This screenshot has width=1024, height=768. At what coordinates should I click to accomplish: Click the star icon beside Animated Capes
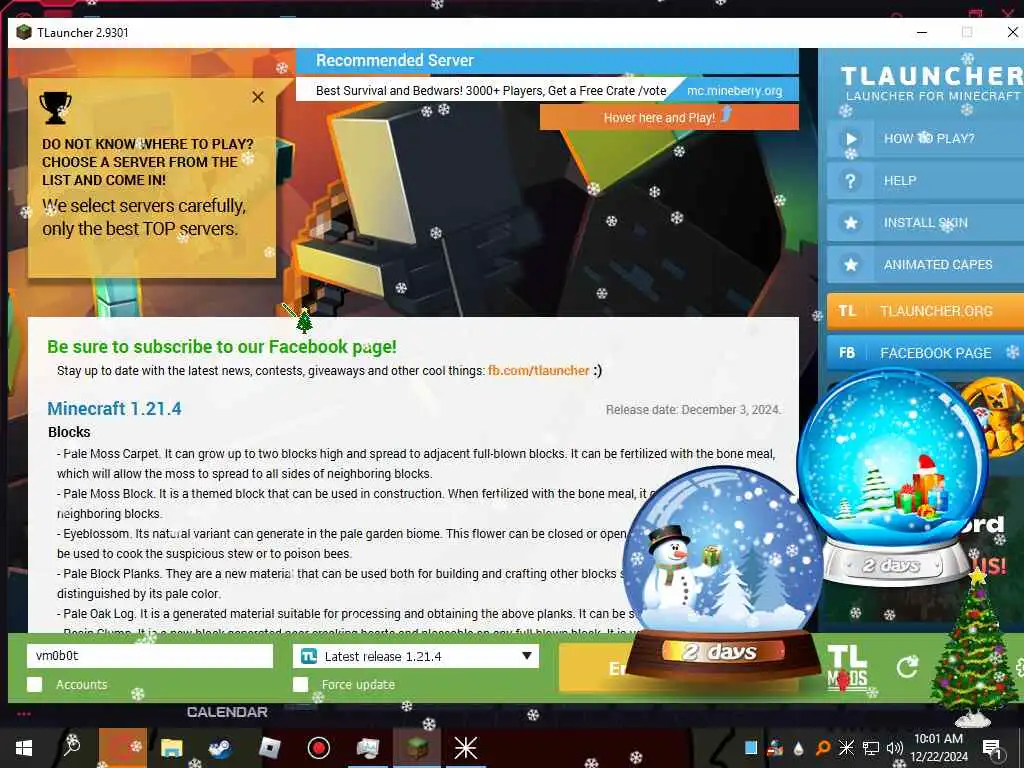tap(850, 264)
